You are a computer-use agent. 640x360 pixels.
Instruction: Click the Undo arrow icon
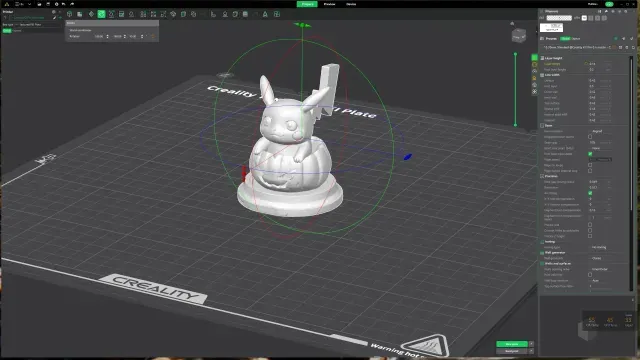pyautogui.click(x=63, y=4)
